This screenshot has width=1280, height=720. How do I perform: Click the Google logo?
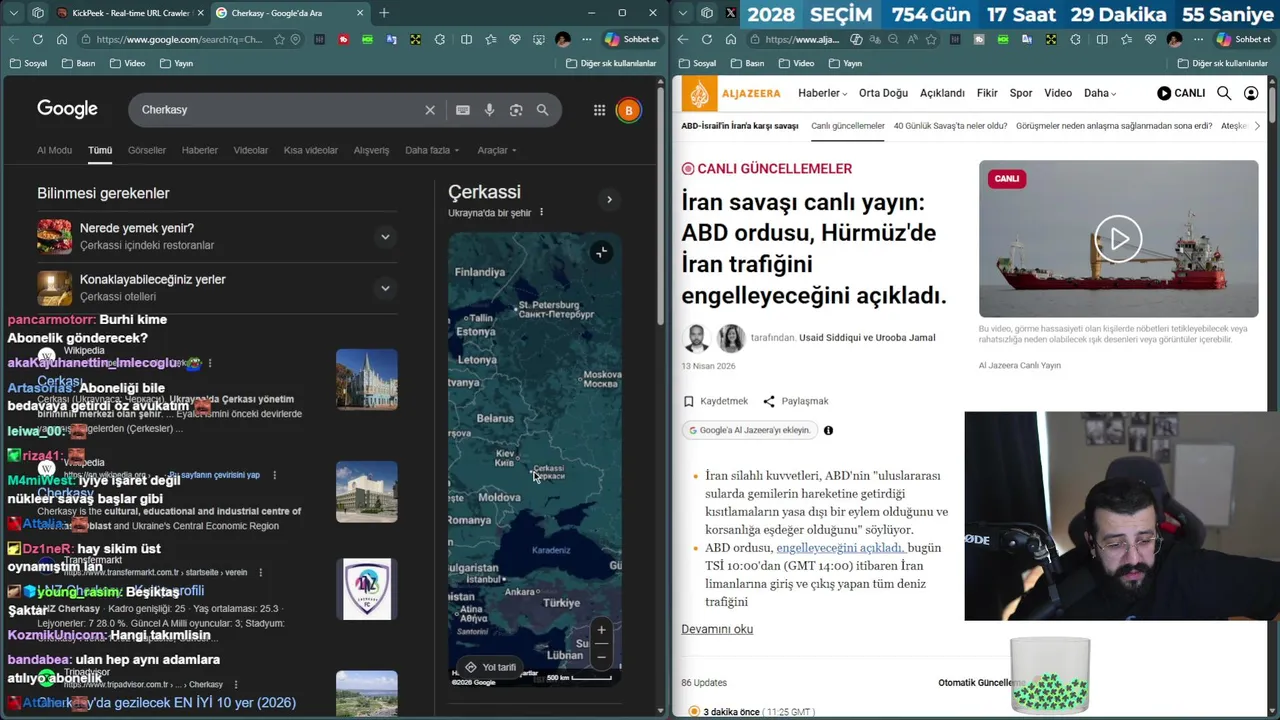(x=67, y=109)
